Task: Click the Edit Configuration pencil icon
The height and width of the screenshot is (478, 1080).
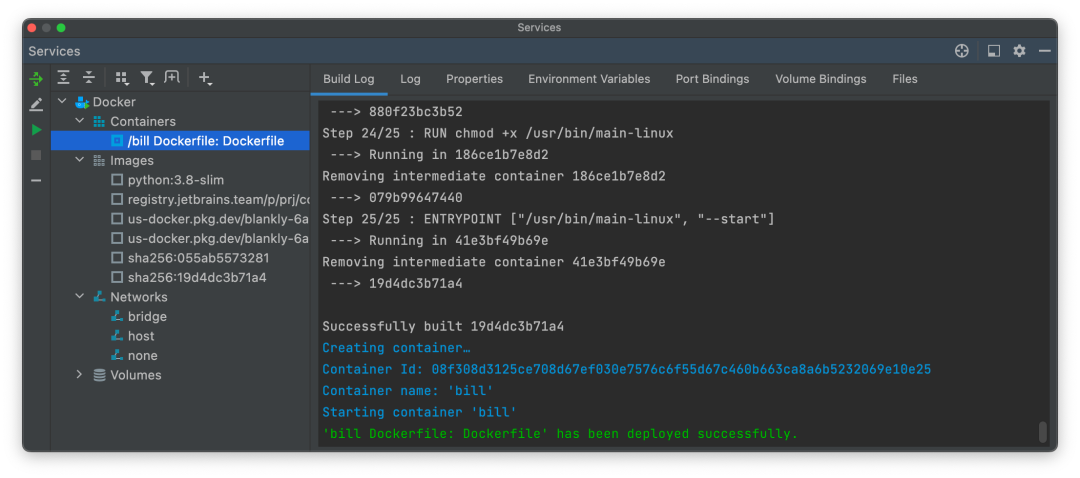Action: [x=36, y=104]
